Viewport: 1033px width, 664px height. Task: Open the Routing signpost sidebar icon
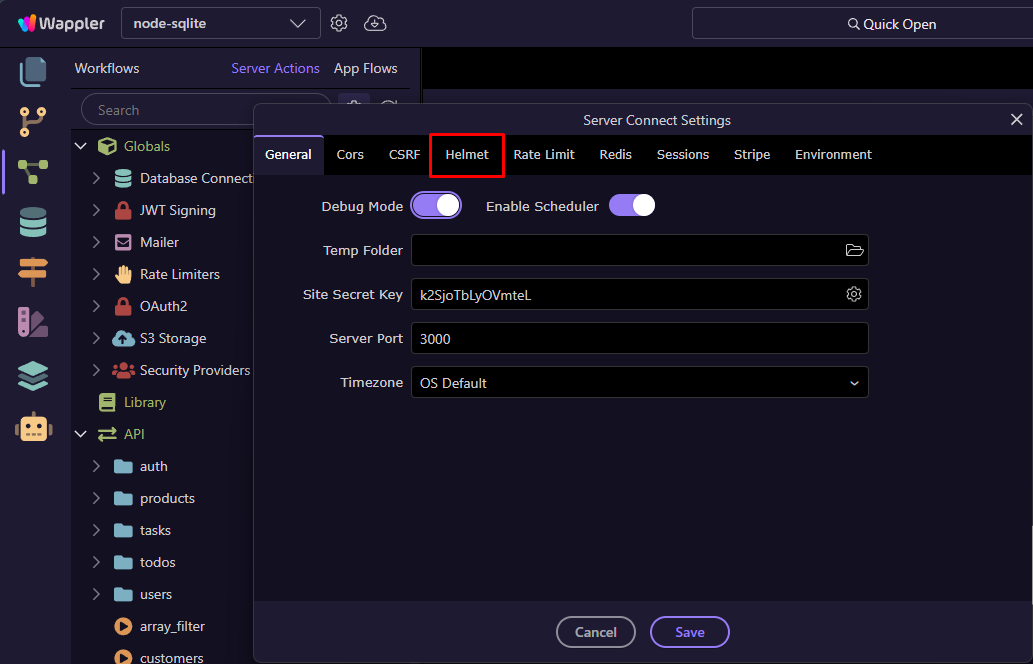coord(33,271)
